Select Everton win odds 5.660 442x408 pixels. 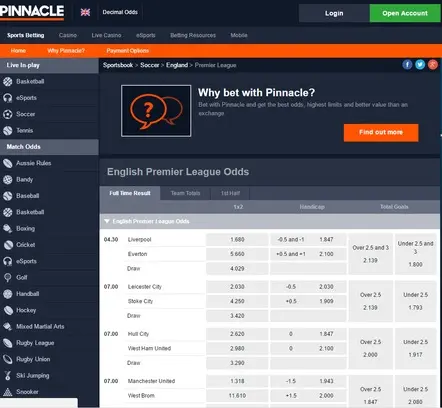[237, 254]
